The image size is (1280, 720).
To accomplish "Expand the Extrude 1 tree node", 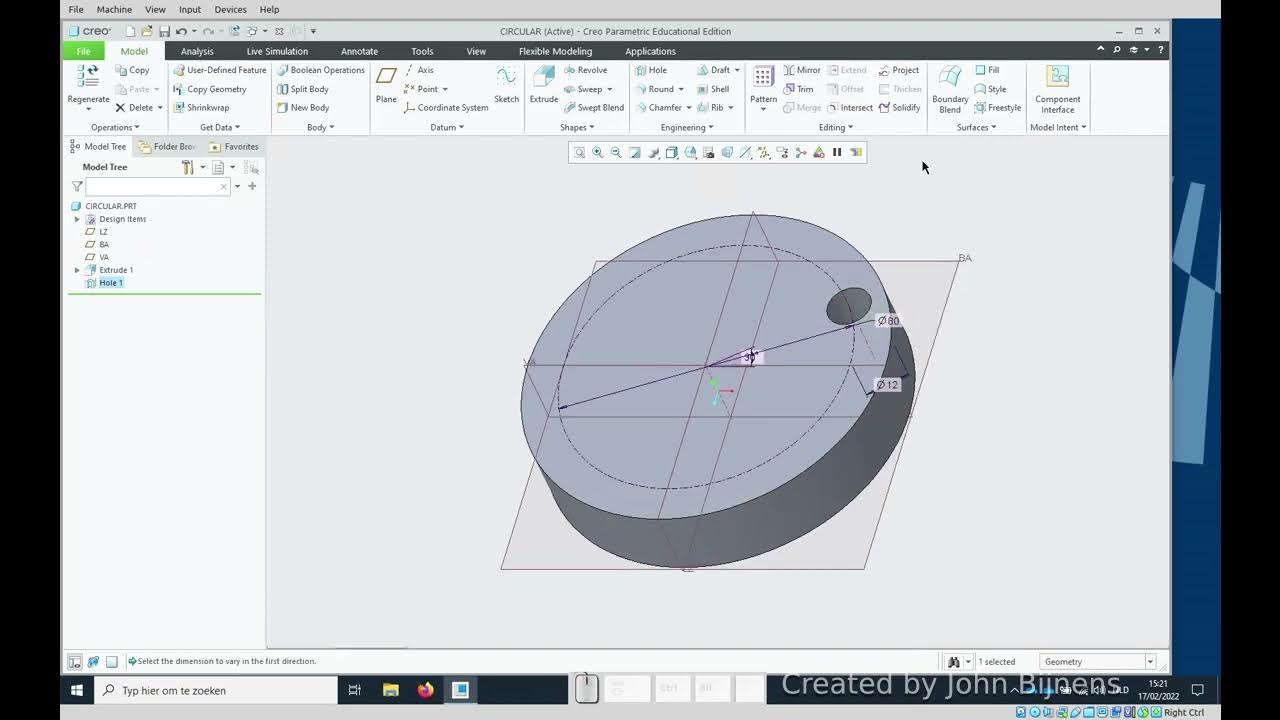I will coord(77,270).
